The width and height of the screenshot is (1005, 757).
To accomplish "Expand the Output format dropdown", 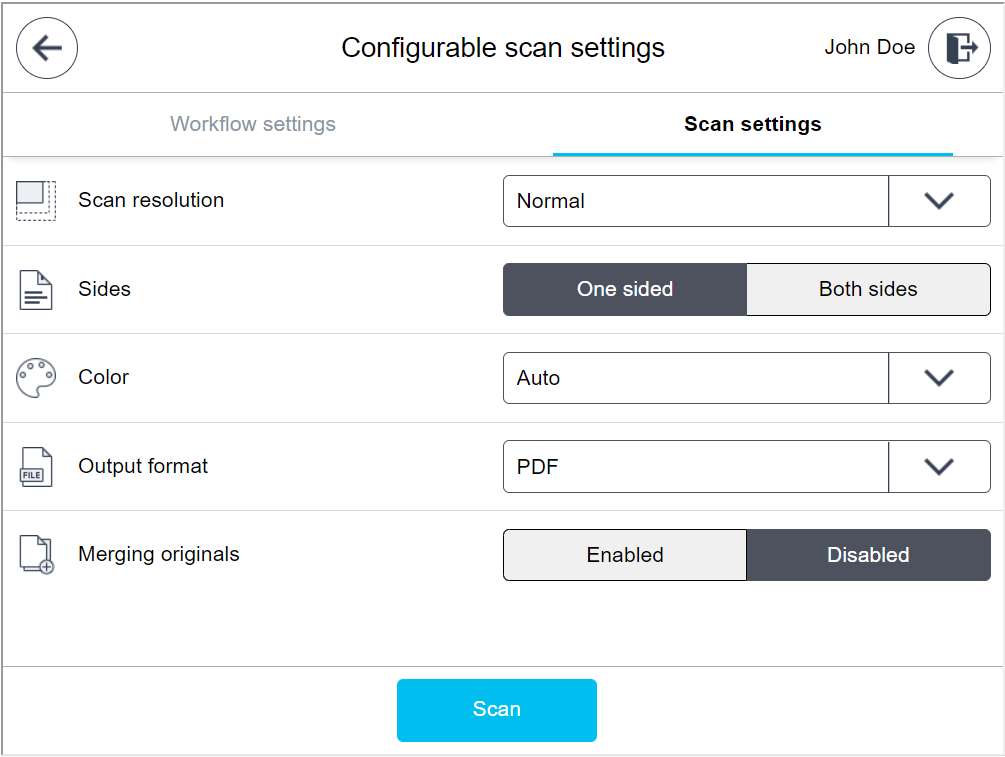I will coord(939,465).
